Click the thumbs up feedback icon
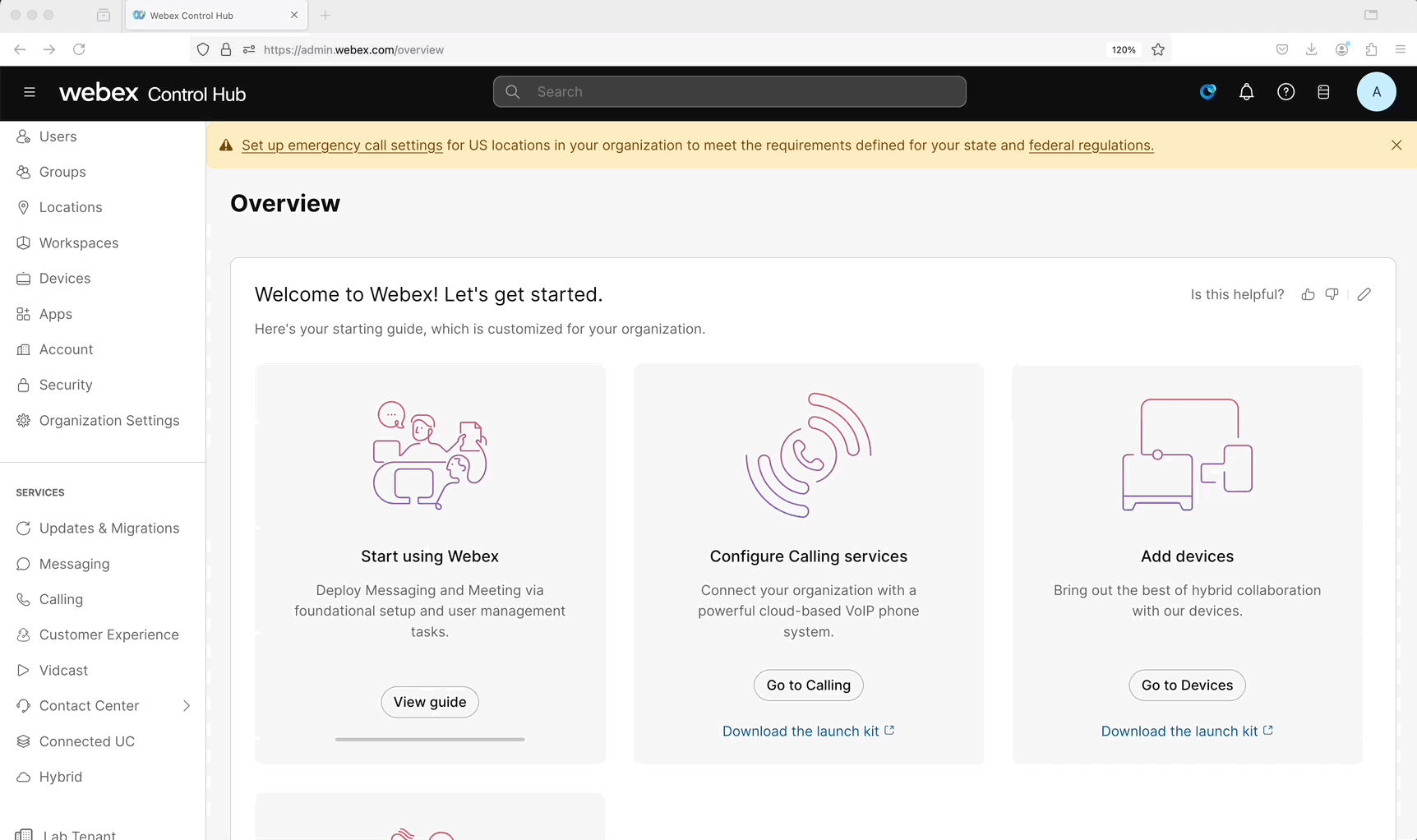The image size is (1417, 840). (1308, 294)
